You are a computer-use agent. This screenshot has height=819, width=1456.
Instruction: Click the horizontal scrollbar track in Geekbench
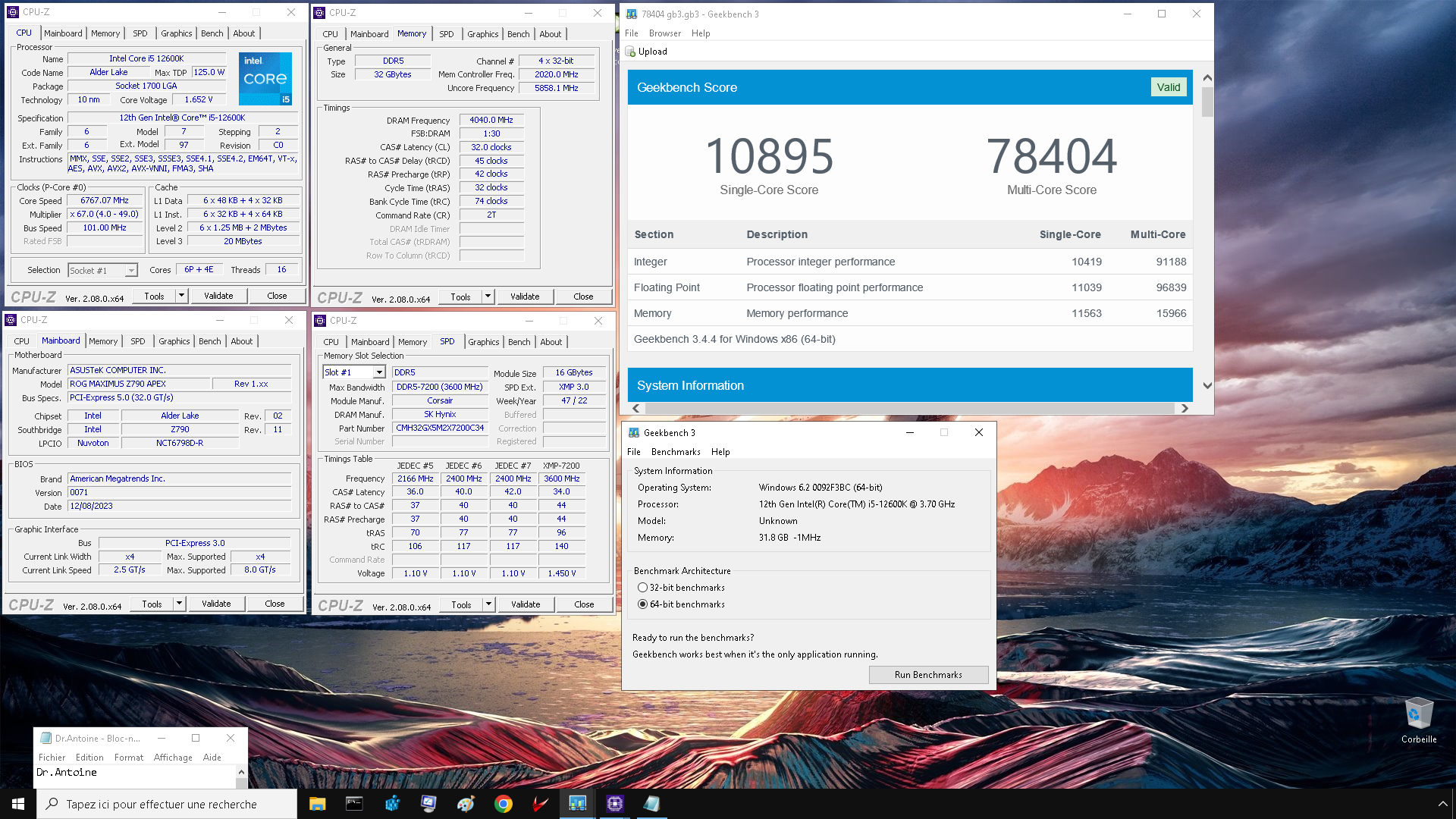pos(910,408)
